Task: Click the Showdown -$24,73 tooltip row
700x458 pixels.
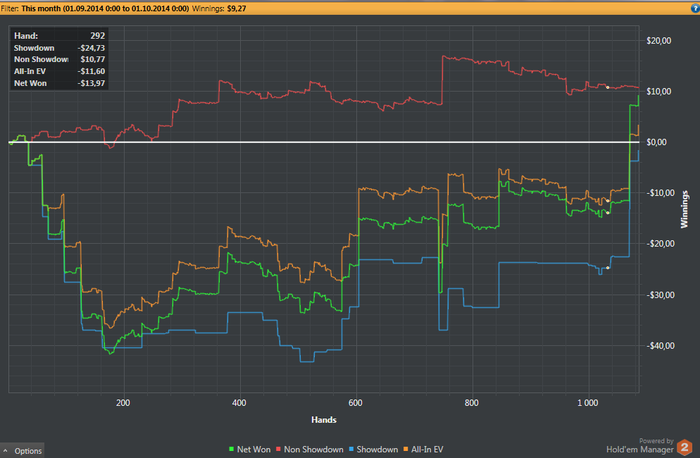Action: [x=59, y=48]
